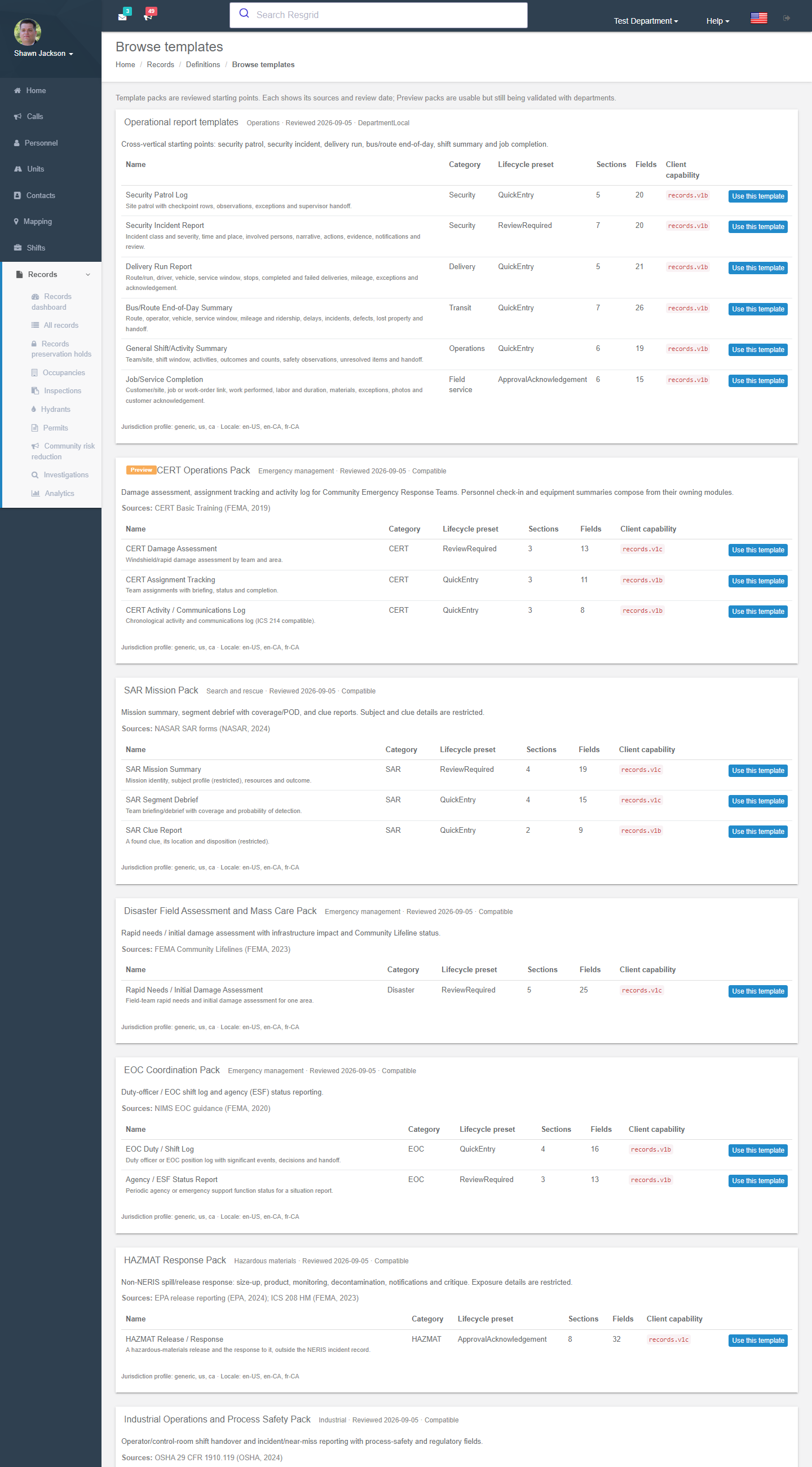Open Permits submenu item
812x1467 pixels.
tap(55, 428)
